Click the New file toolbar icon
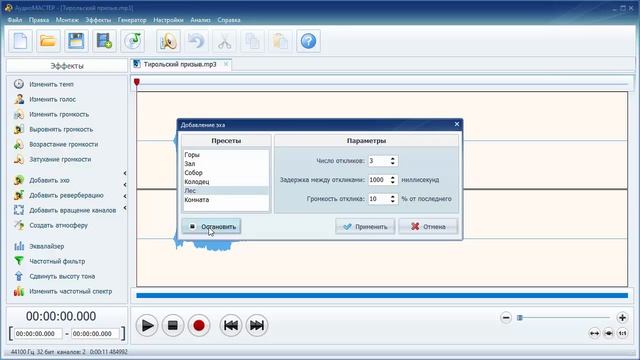This screenshot has width=640, height=360. 20,41
